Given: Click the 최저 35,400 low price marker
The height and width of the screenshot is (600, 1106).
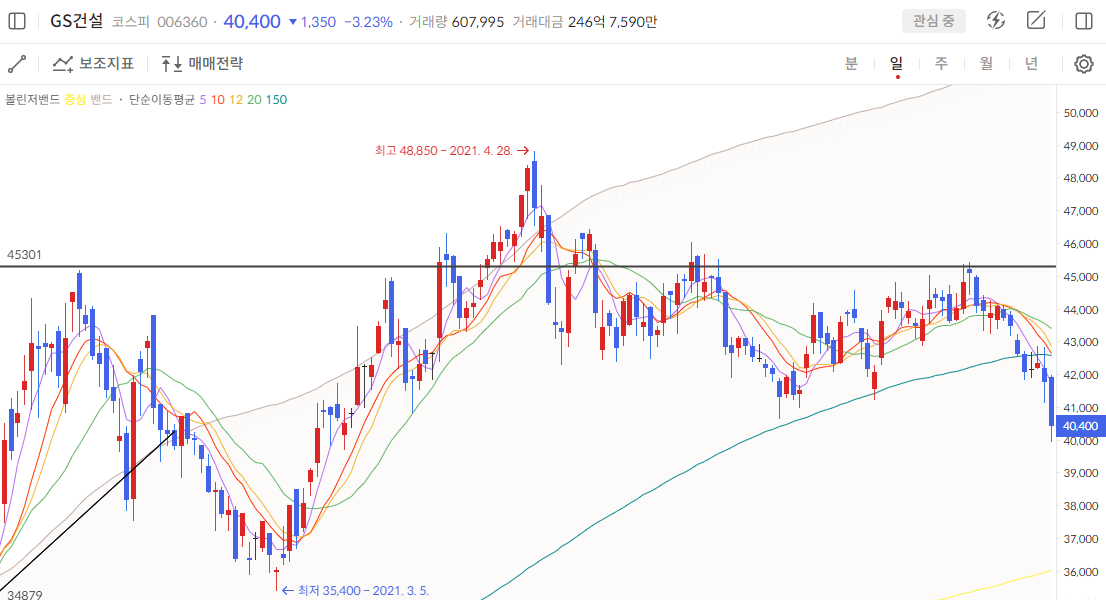Looking at the screenshot, I should tap(356, 591).
